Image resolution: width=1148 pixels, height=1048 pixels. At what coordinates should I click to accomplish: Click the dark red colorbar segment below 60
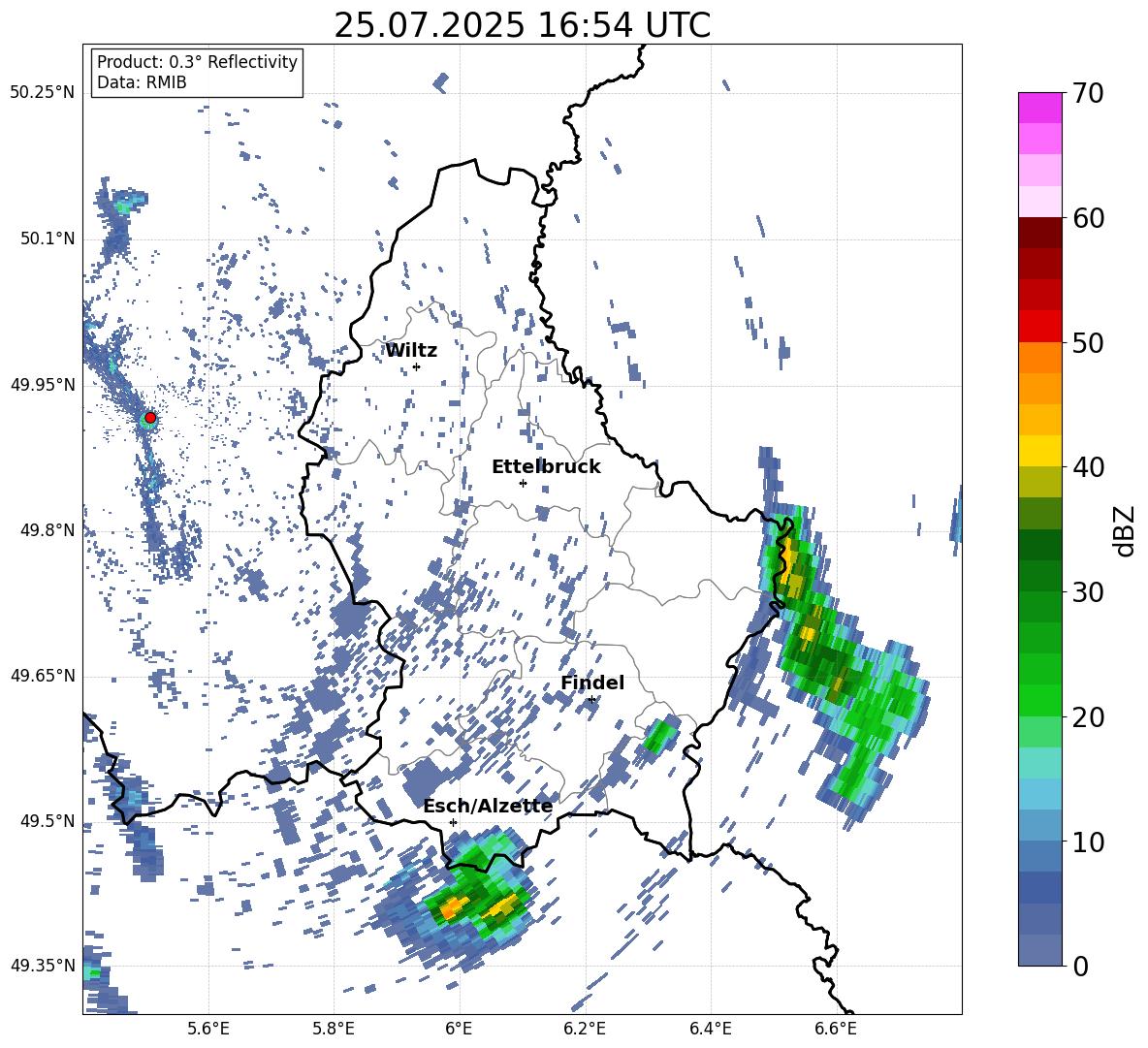tap(1039, 232)
